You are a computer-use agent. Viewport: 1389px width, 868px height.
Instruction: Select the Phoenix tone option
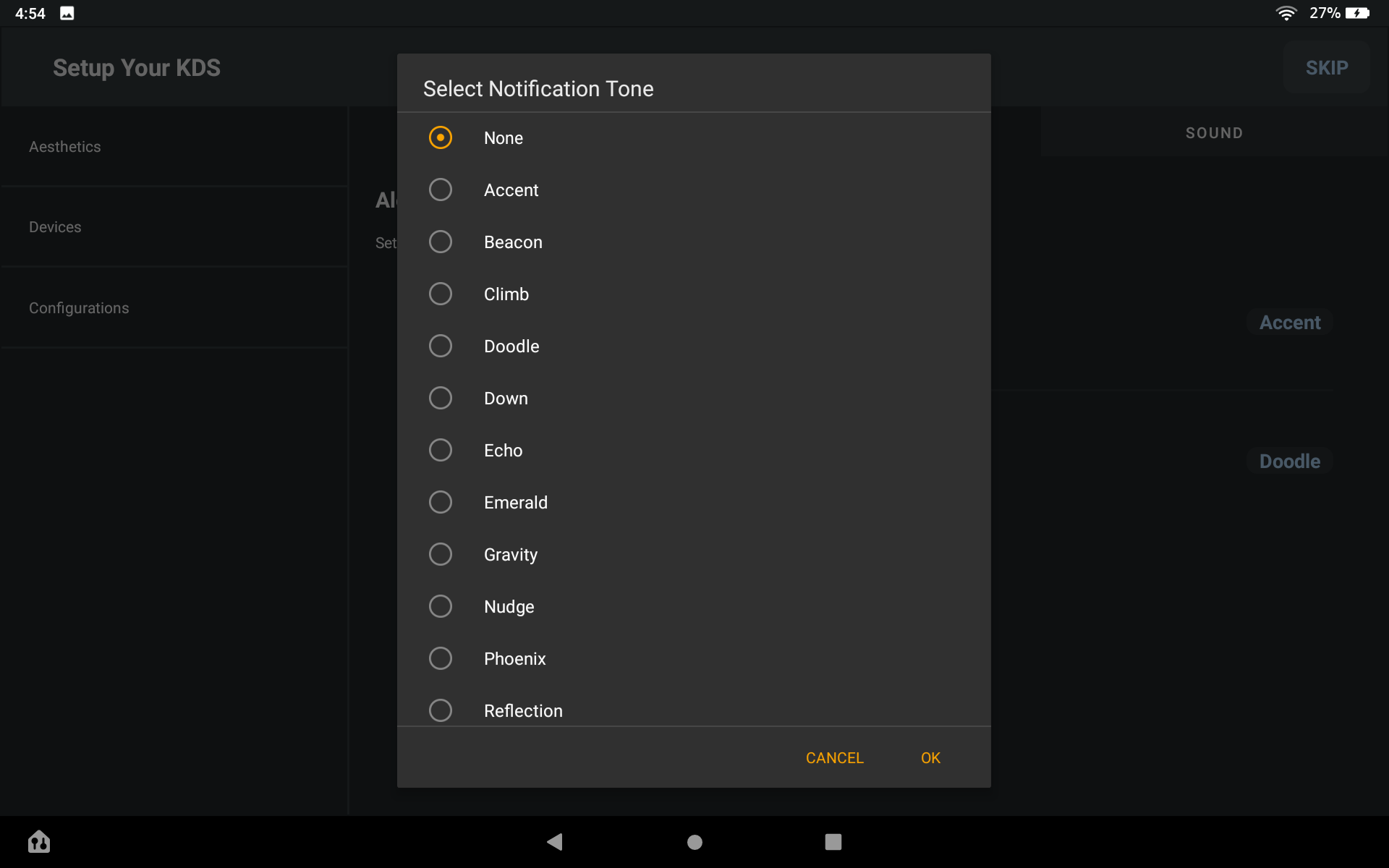[x=440, y=658]
